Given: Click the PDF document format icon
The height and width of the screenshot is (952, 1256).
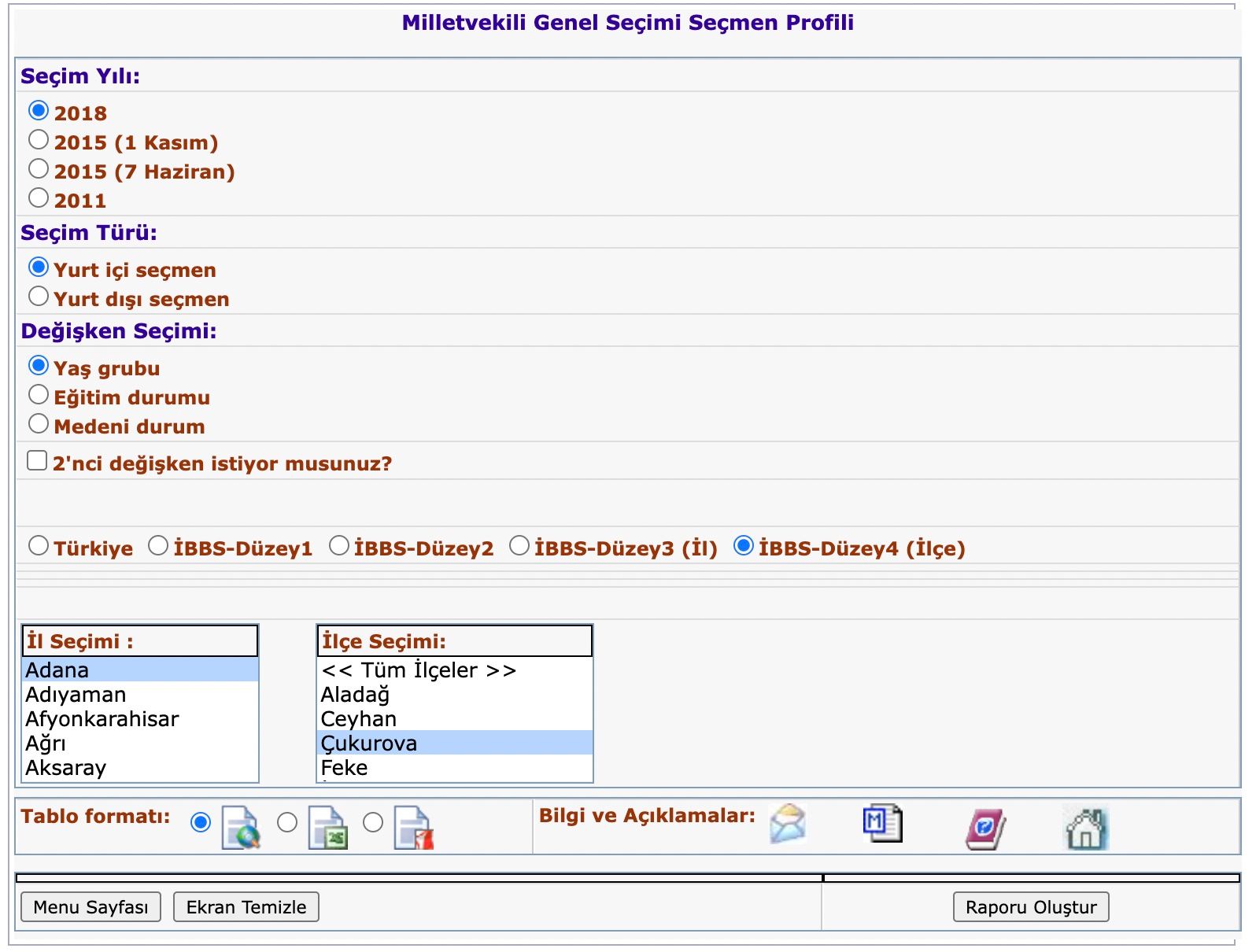Looking at the screenshot, I should pyautogui.click(x=414, y=827).
